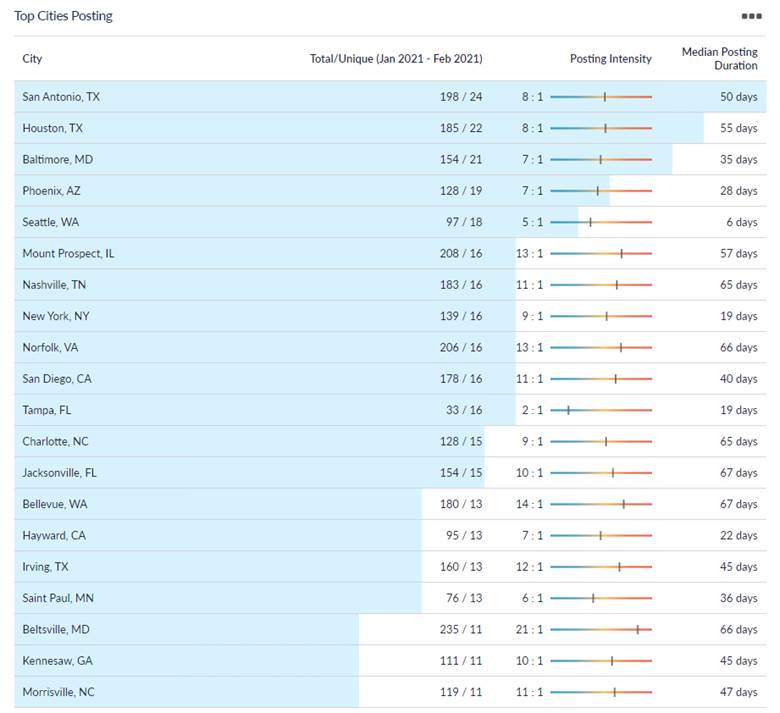The width and height of the screenshot is (780, 713).
Task: Click the 12 : 1 intensity ratio
Action: pyautogui.click(x=529, y=567)
